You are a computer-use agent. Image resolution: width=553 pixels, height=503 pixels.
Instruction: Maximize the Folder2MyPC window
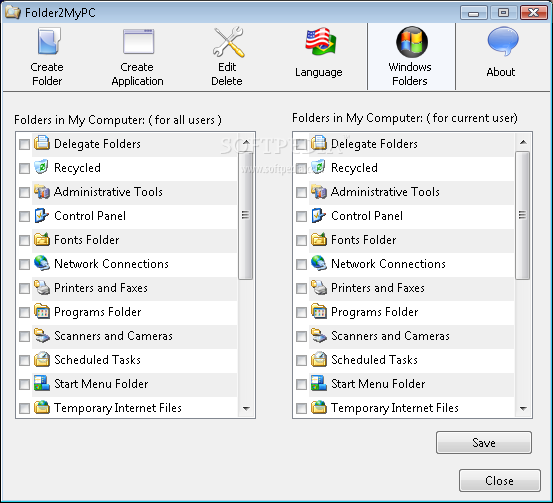point(503,13)
